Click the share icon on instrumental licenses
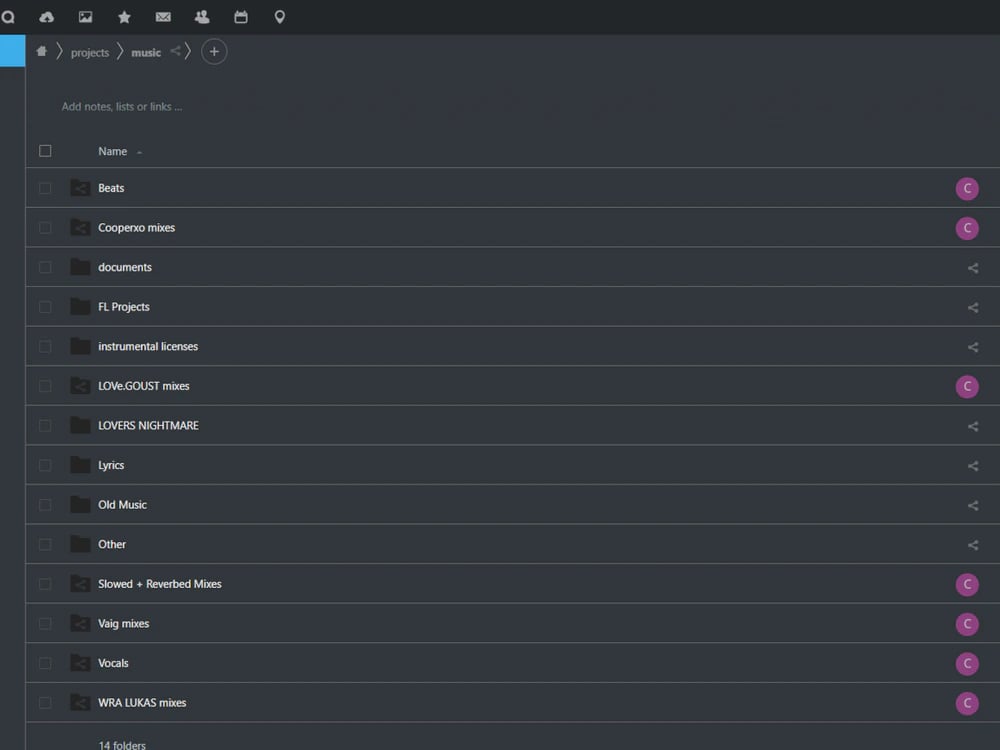 pyautogui.click(x=973, y=347)
